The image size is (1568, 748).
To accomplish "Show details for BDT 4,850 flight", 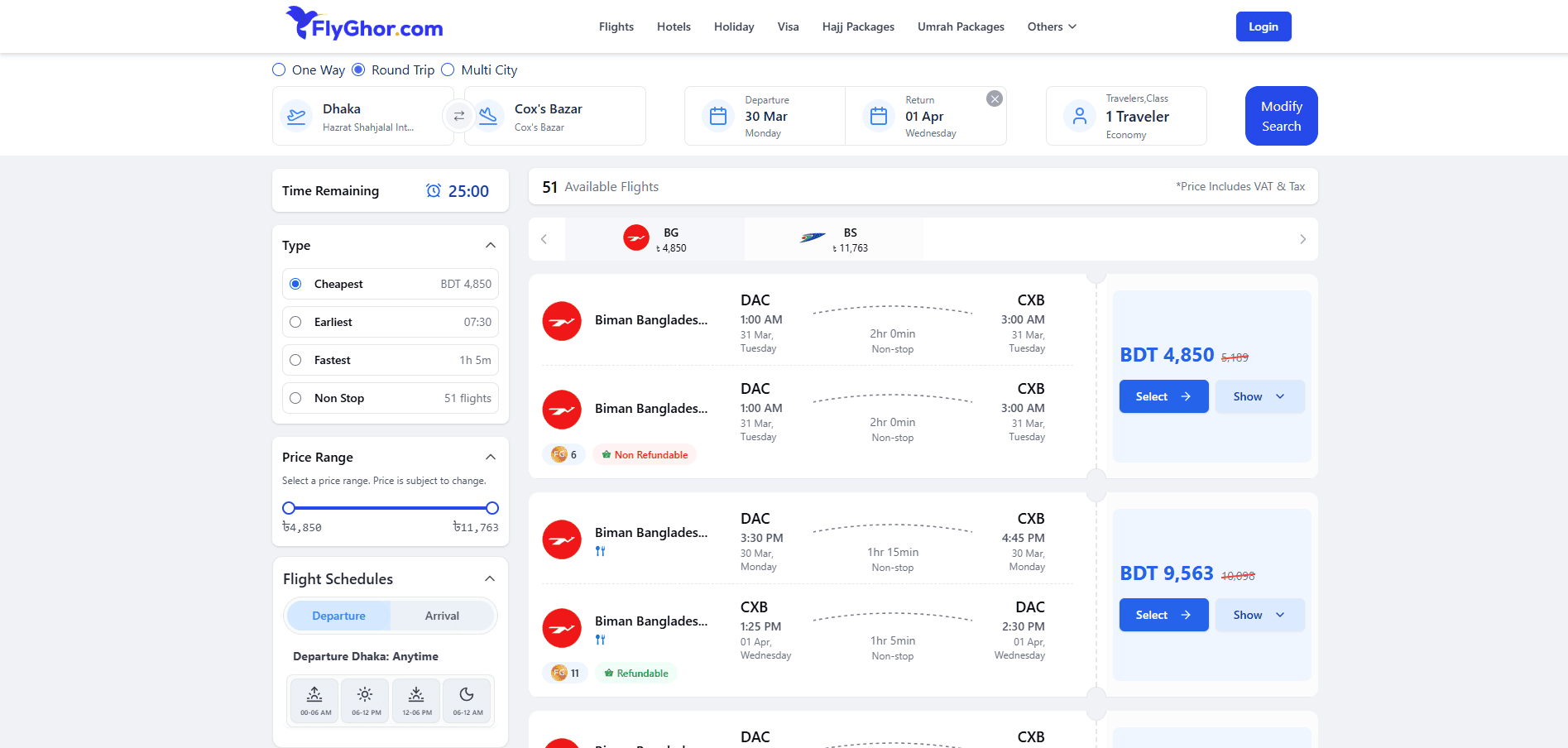I will 1259,396.
